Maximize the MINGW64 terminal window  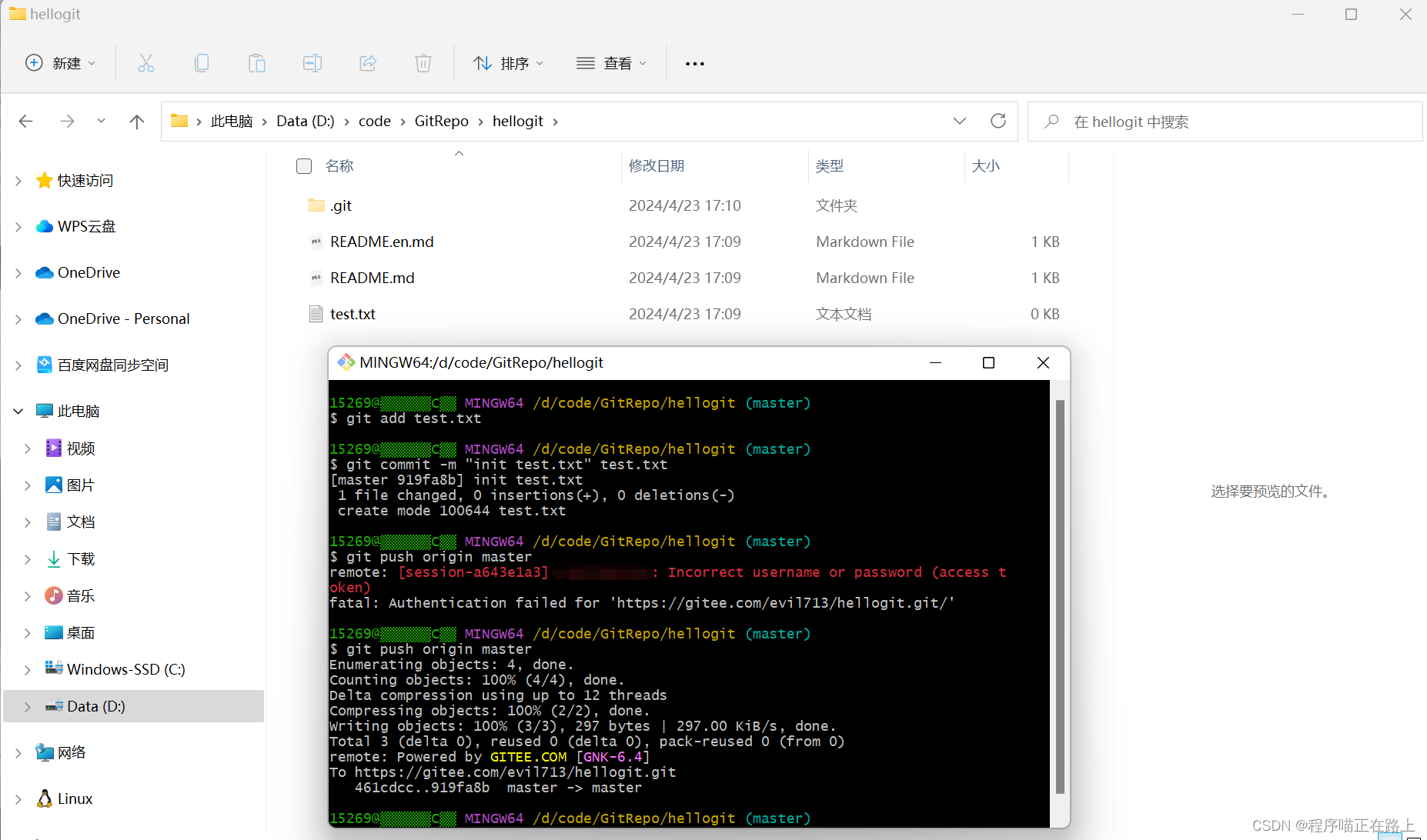988,362
